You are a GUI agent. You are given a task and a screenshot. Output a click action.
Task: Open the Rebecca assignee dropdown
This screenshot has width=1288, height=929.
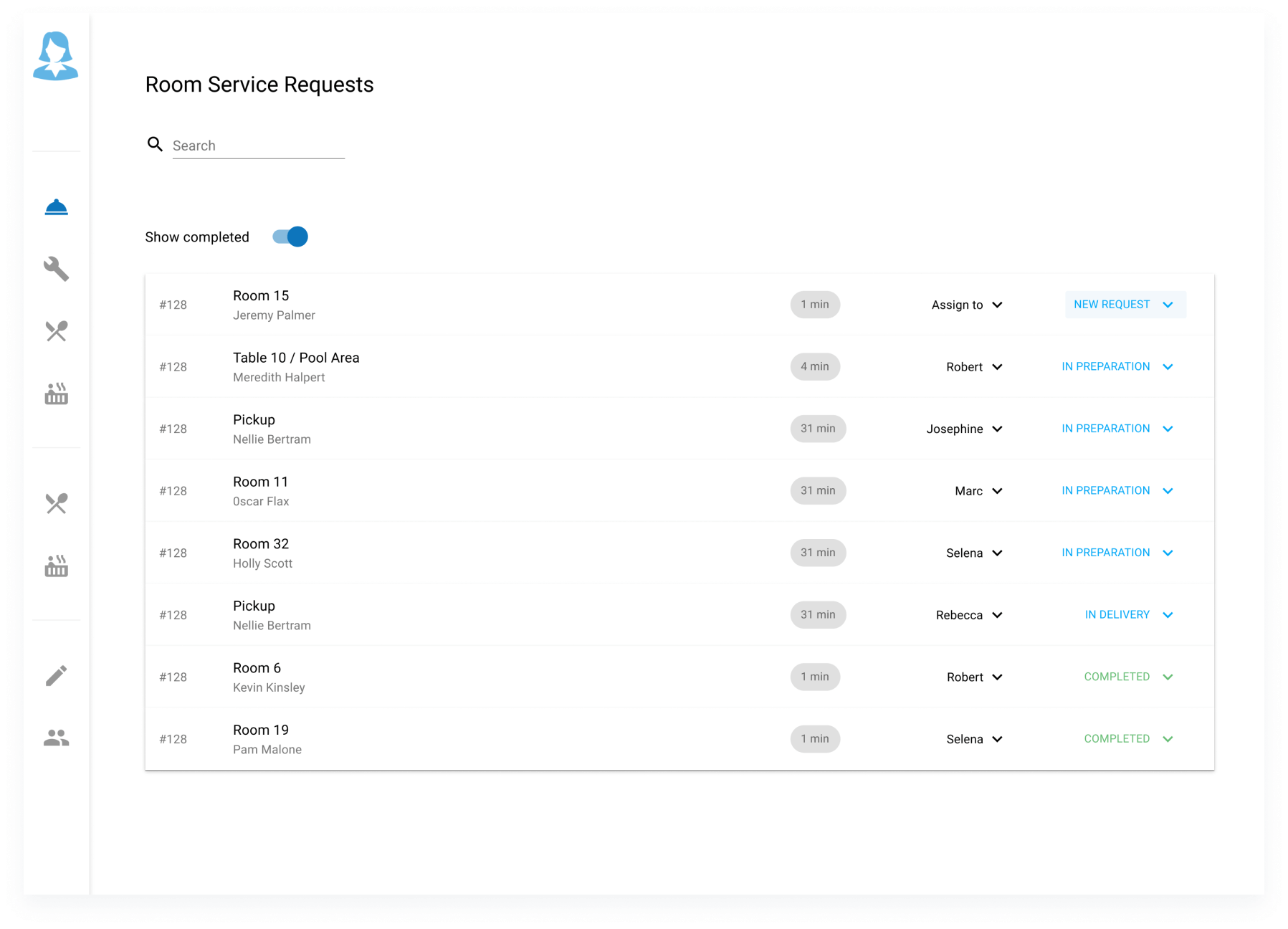[x=969, y=615]
